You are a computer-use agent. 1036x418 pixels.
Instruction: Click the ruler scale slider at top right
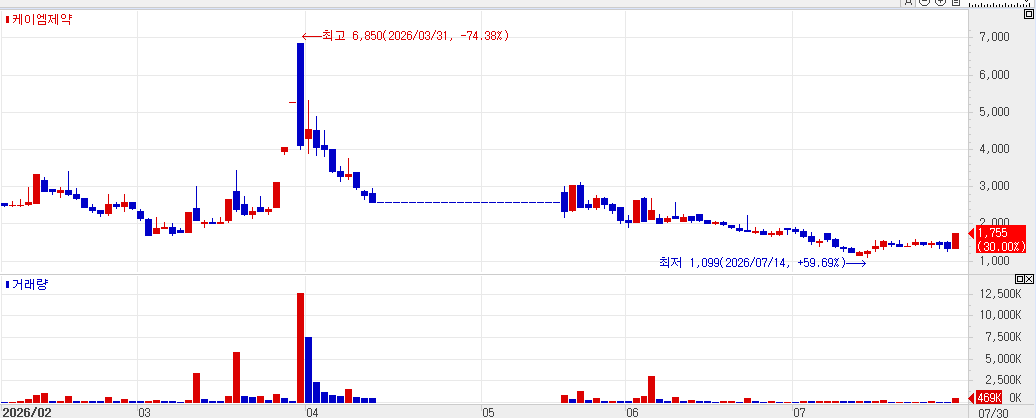tap(1001, 3)
